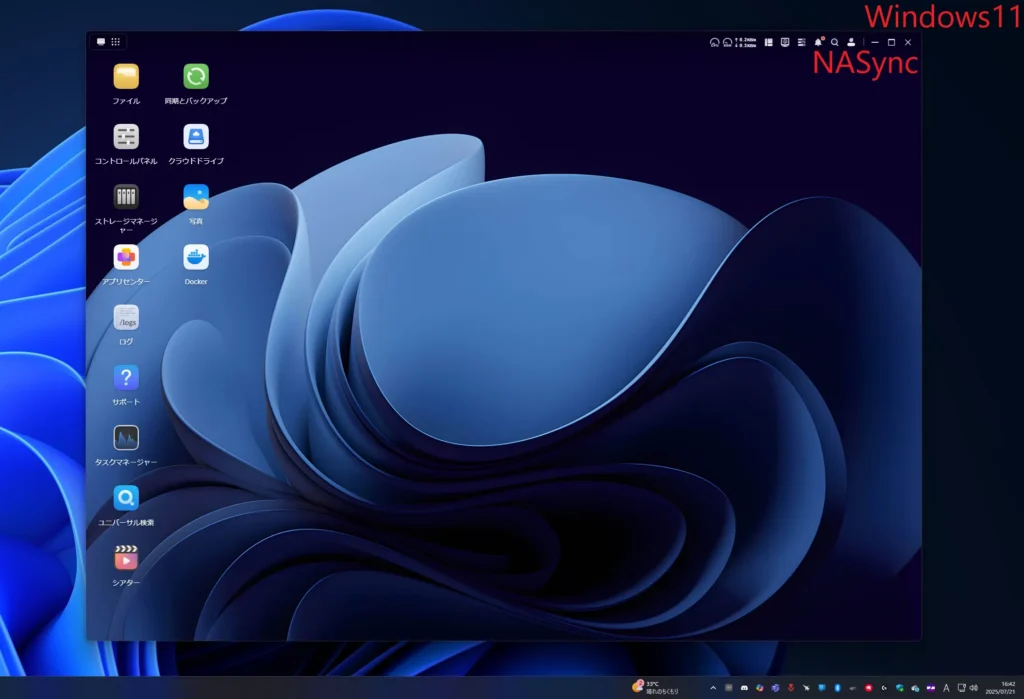
Task: Open ストレージマネージャー (Storage Manager)
Action: (126, 197)
